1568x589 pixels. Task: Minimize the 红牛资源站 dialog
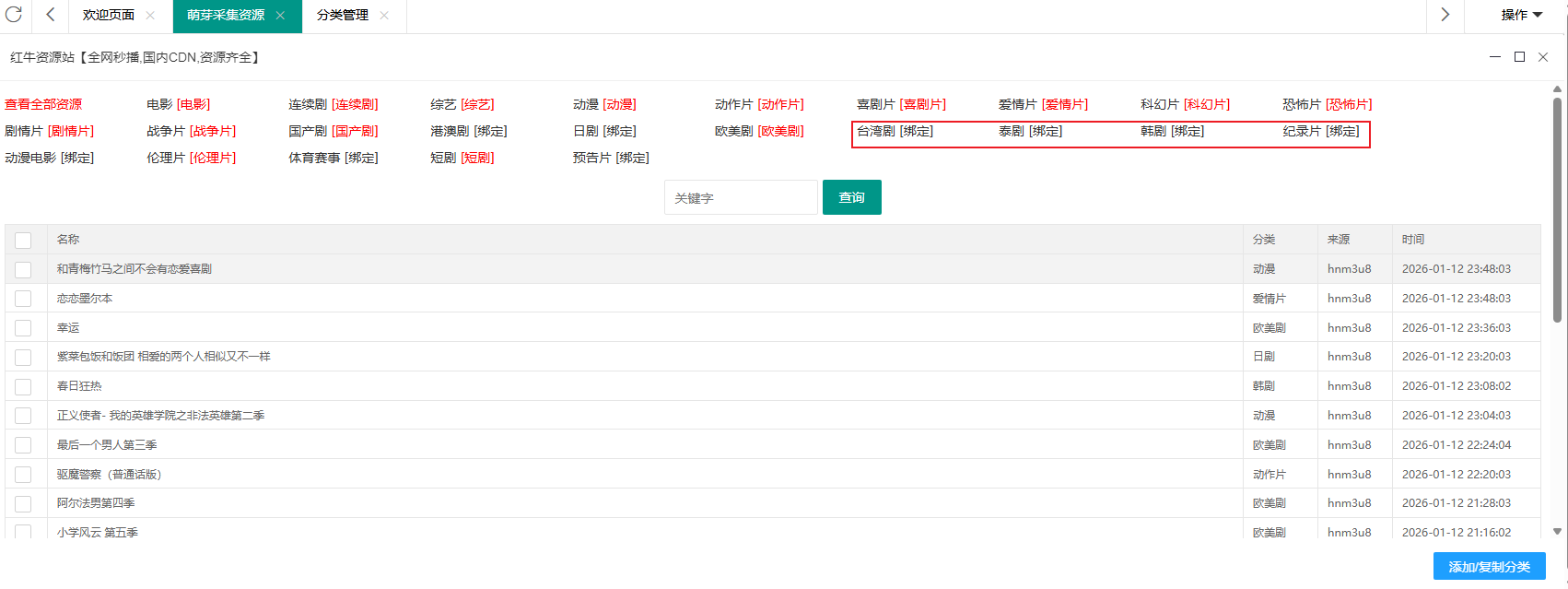(1495, 57)
